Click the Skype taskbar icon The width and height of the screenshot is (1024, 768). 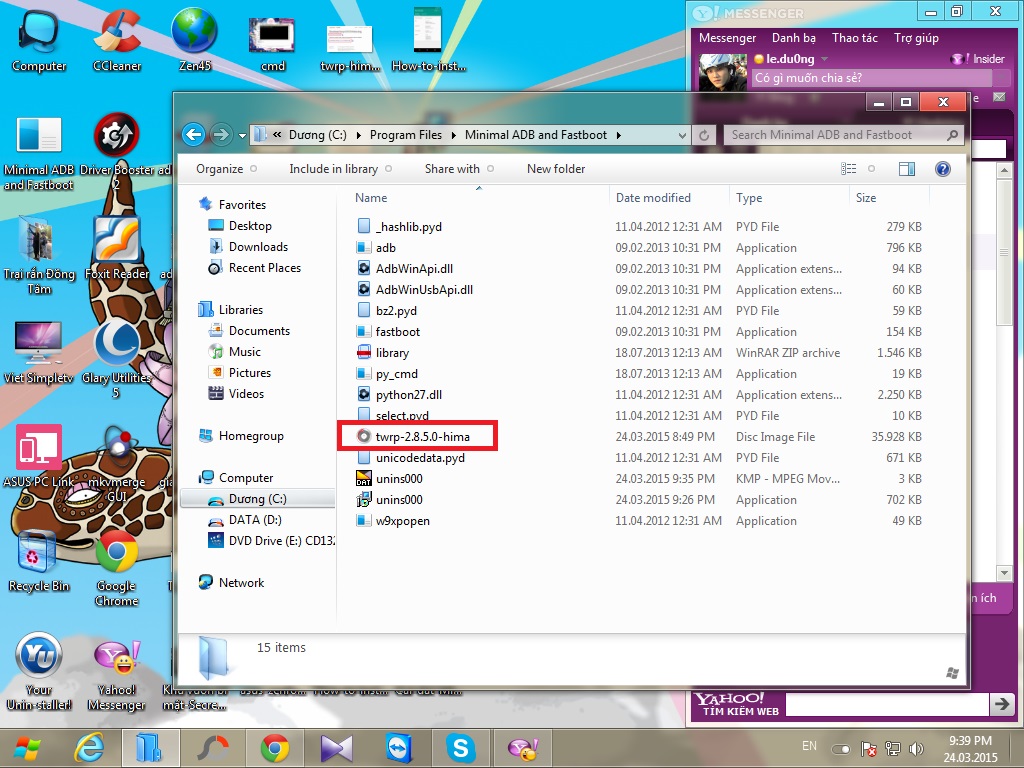coord(460,748)
